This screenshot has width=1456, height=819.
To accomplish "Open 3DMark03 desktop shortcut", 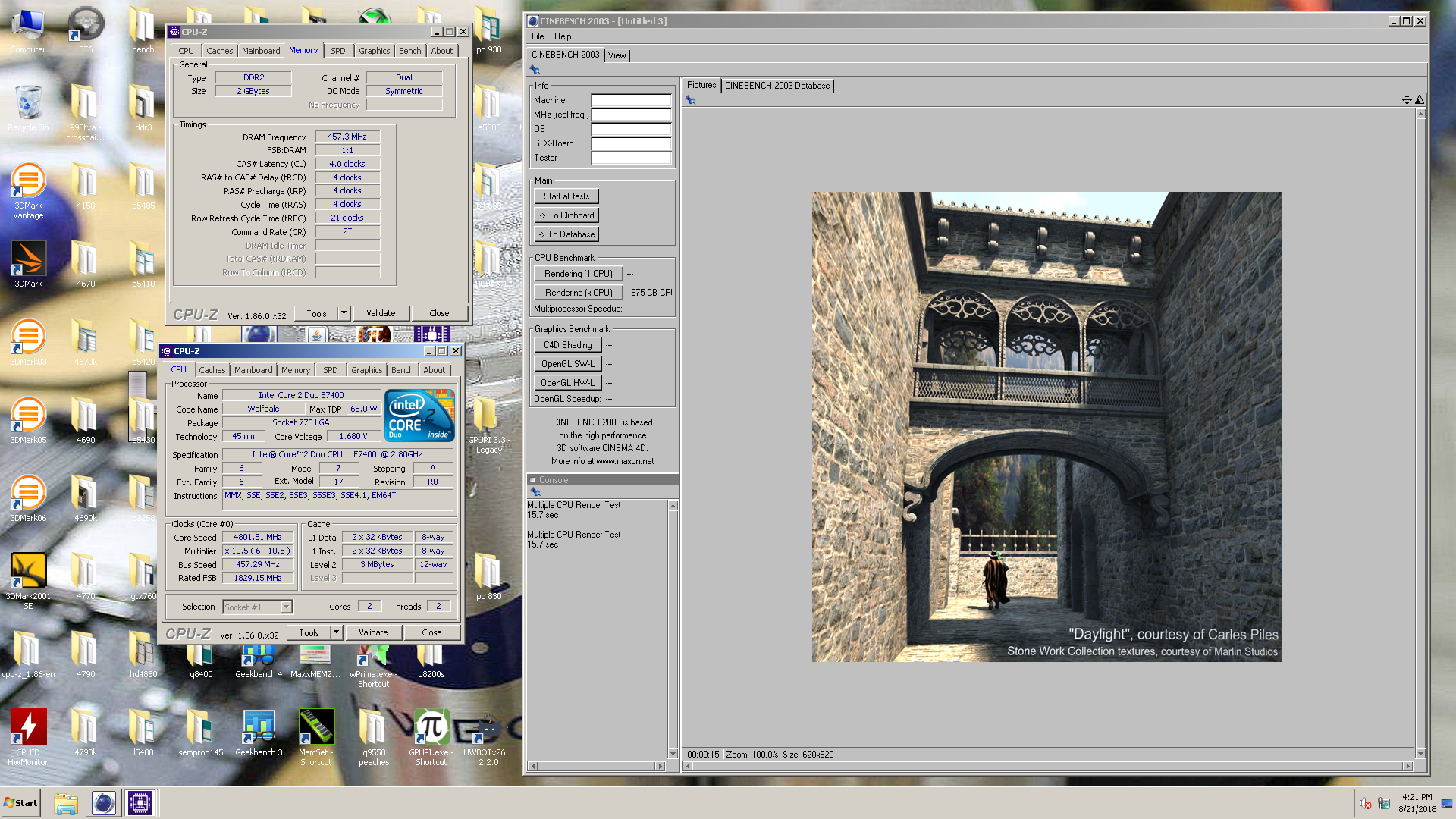I will 28,342.
